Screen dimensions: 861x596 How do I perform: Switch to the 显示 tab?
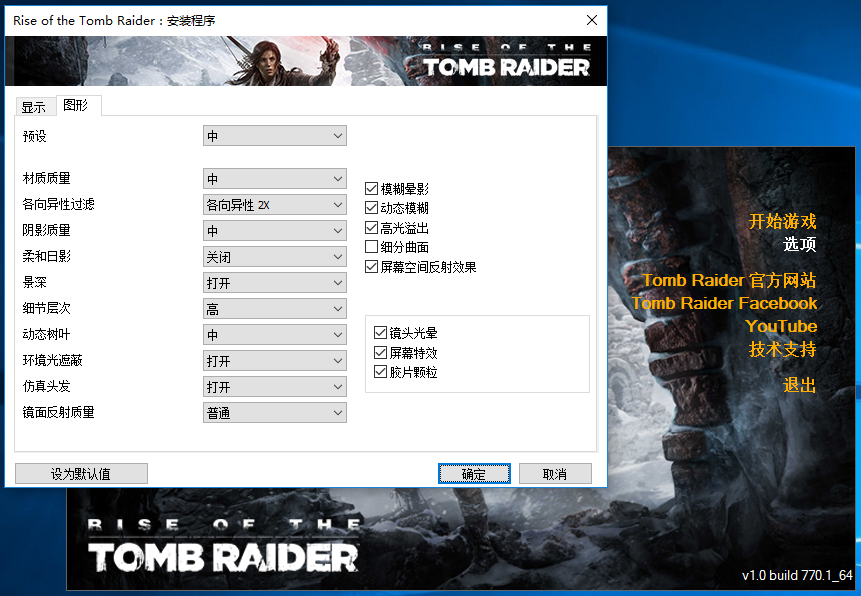pyautogui.click(x=35, y=107)
